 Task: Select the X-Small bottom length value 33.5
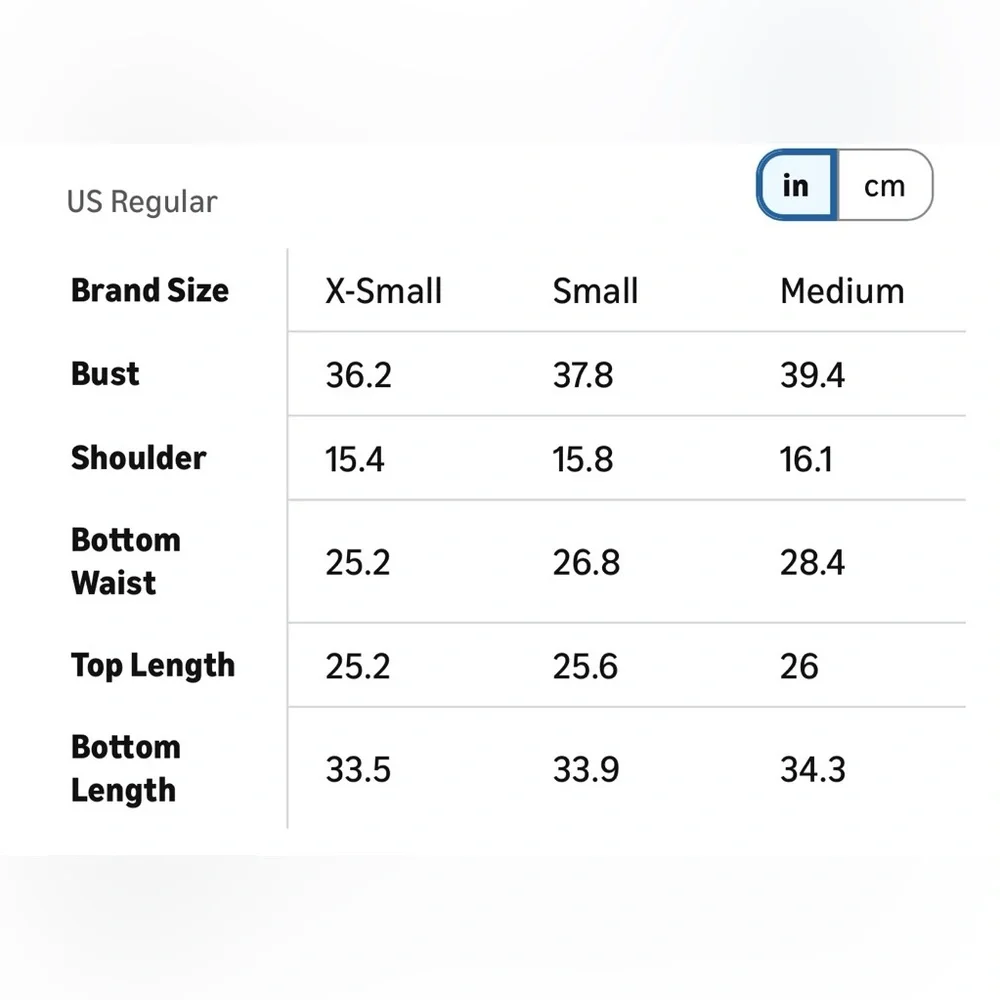pyautogui.click(x=358, y=770)
